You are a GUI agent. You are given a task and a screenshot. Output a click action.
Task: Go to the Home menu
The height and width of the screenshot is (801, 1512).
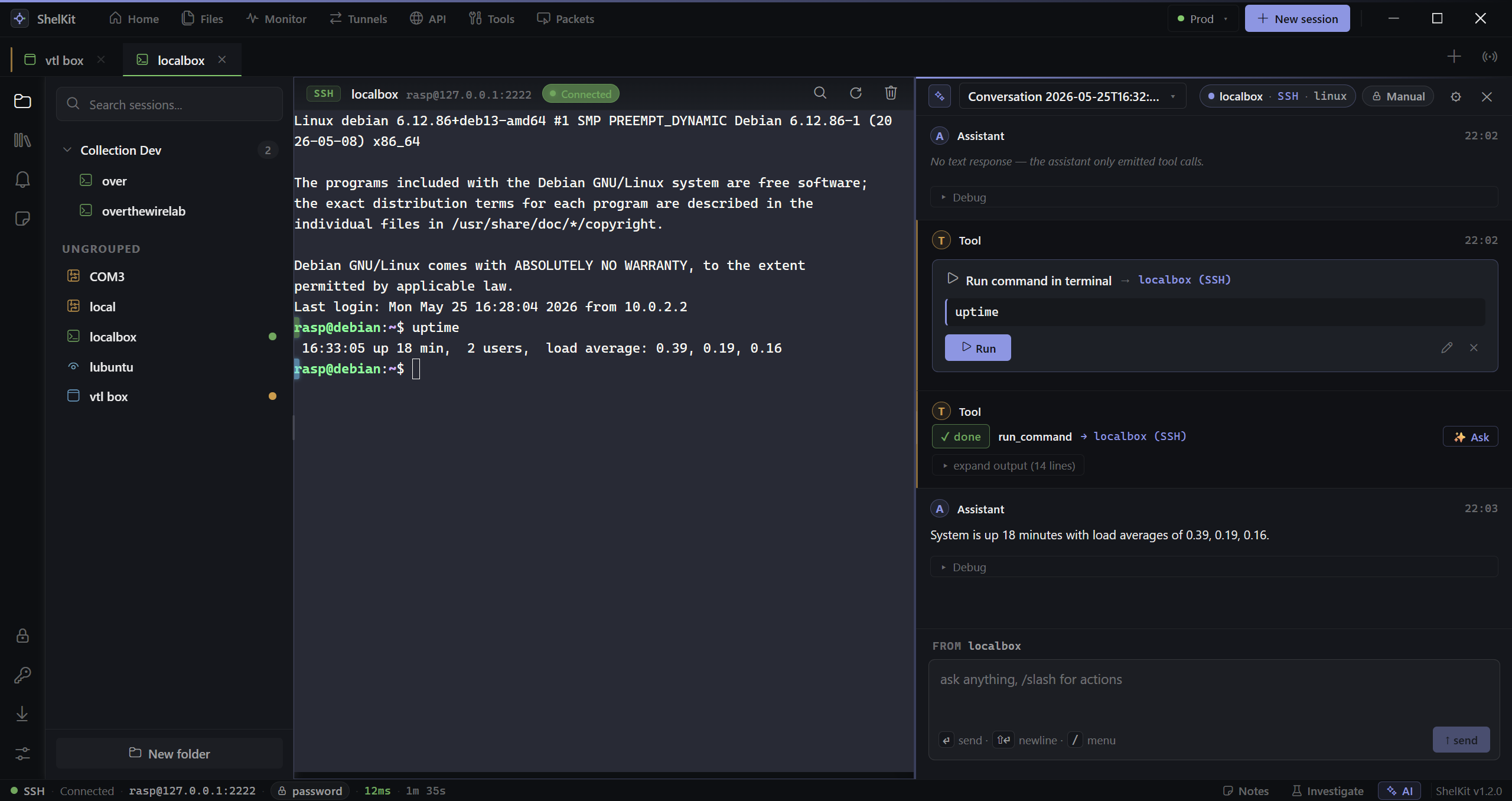tap(134, 19)
